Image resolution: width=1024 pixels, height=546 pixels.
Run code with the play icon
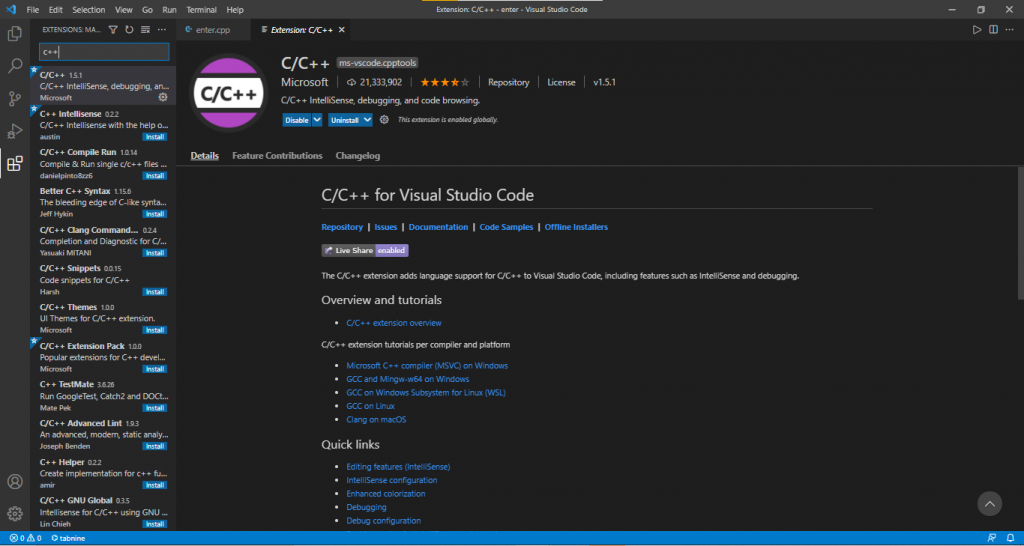[x=976, y=29]
